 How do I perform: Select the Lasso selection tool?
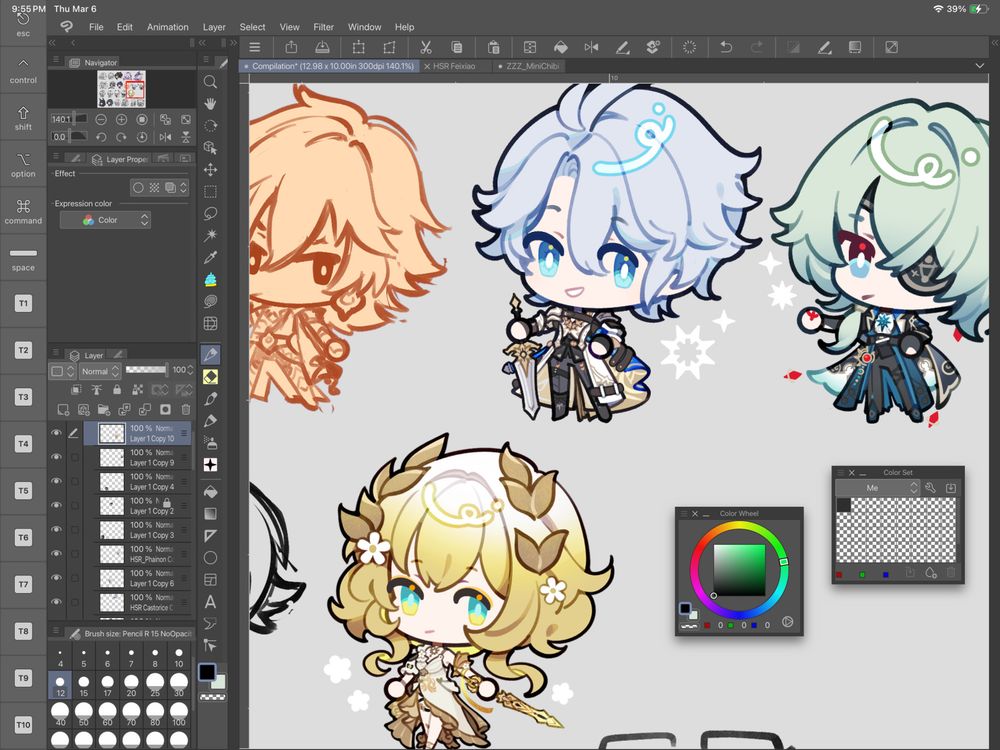pos(210,214)
